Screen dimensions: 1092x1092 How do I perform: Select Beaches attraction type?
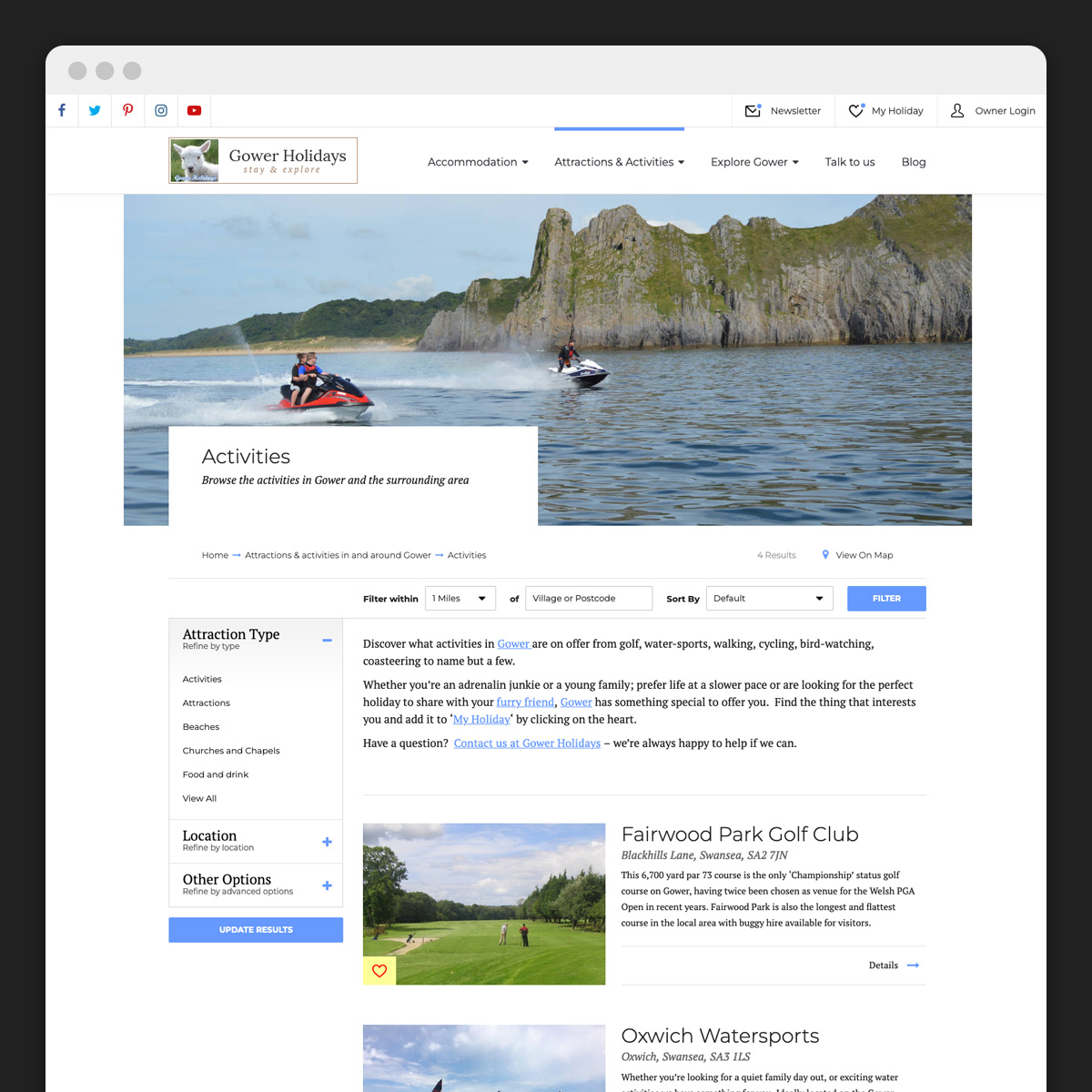click(x=201, y=726)
